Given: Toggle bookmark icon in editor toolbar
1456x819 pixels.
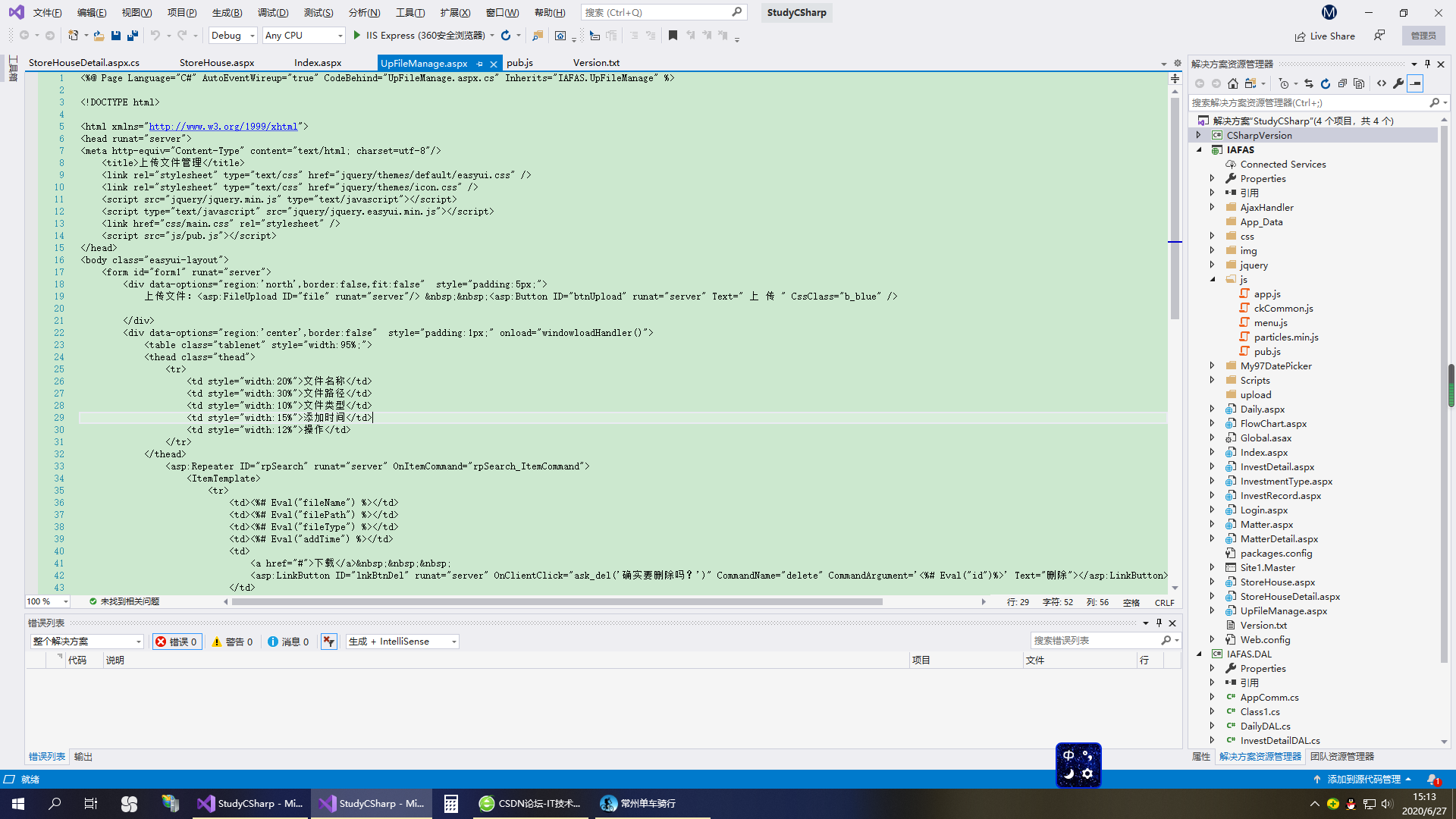Looking at the screenshot, I should pos(673,36).
